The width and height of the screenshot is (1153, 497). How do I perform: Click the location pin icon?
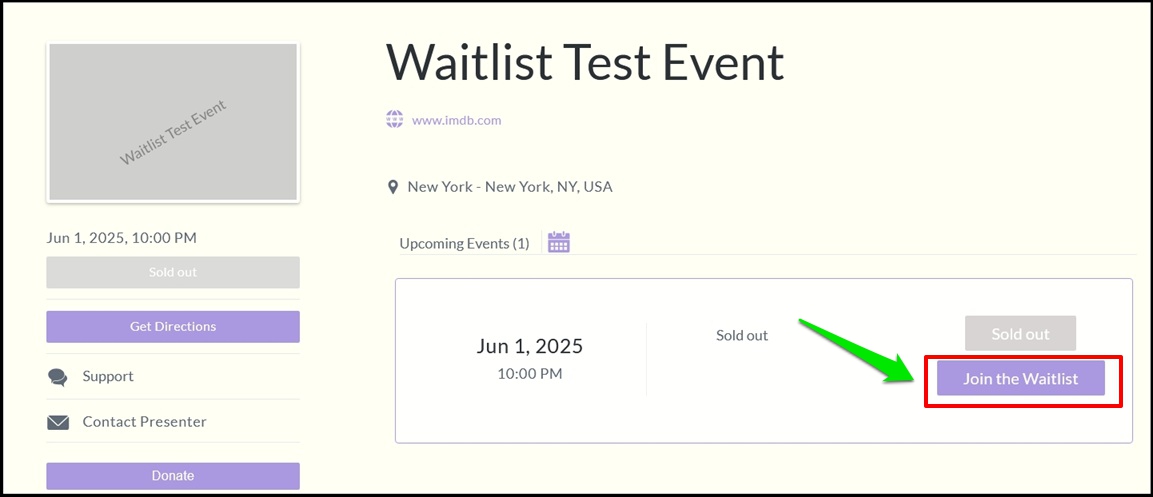coord(393,187)
